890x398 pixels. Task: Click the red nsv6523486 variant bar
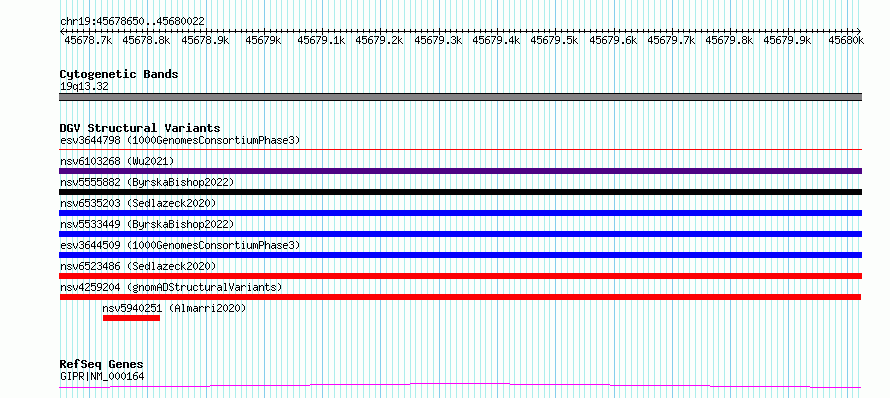tap(460, 276)
